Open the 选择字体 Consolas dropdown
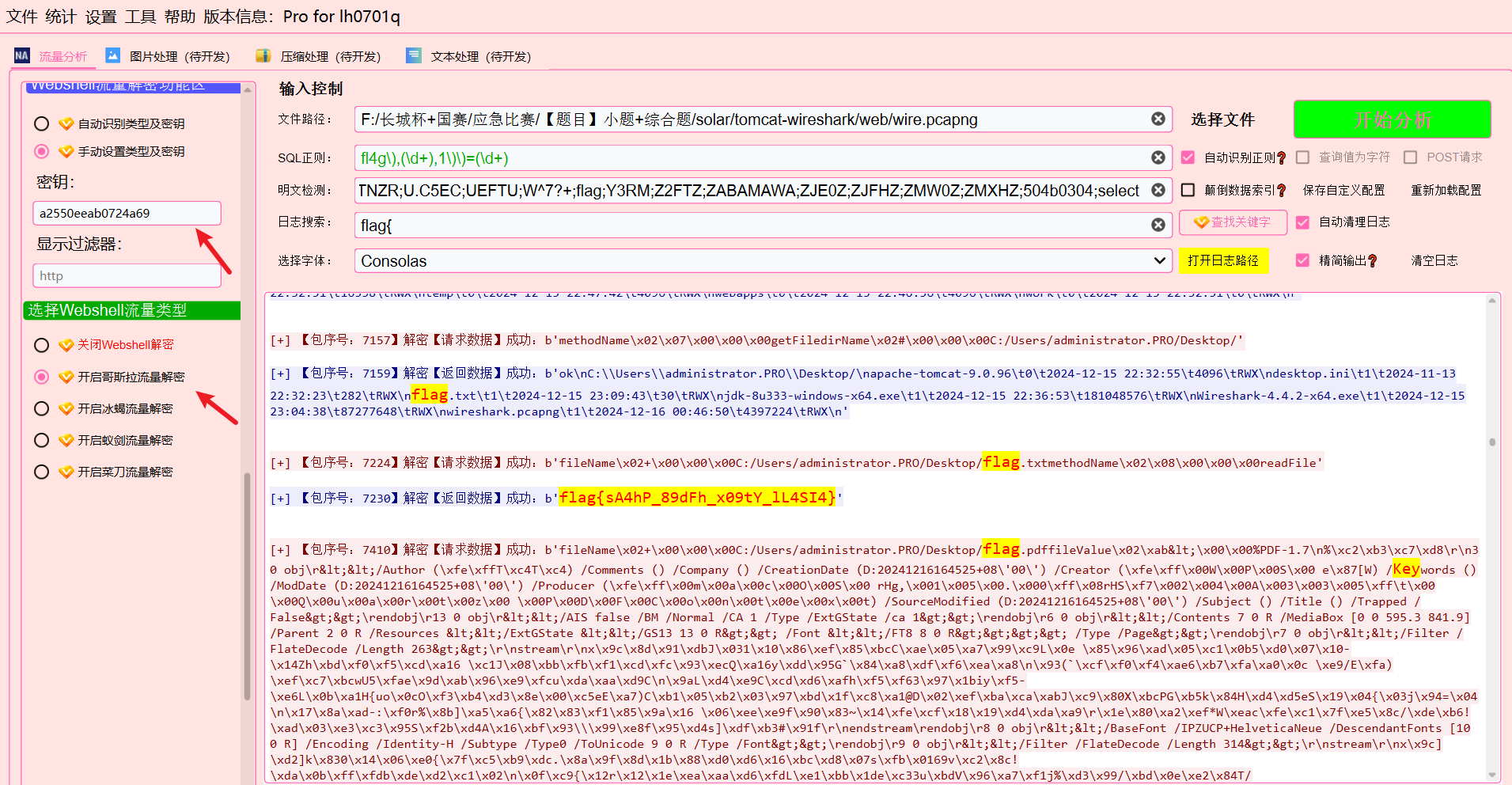Screen dimensions: 1512x785 pos(763,260)
